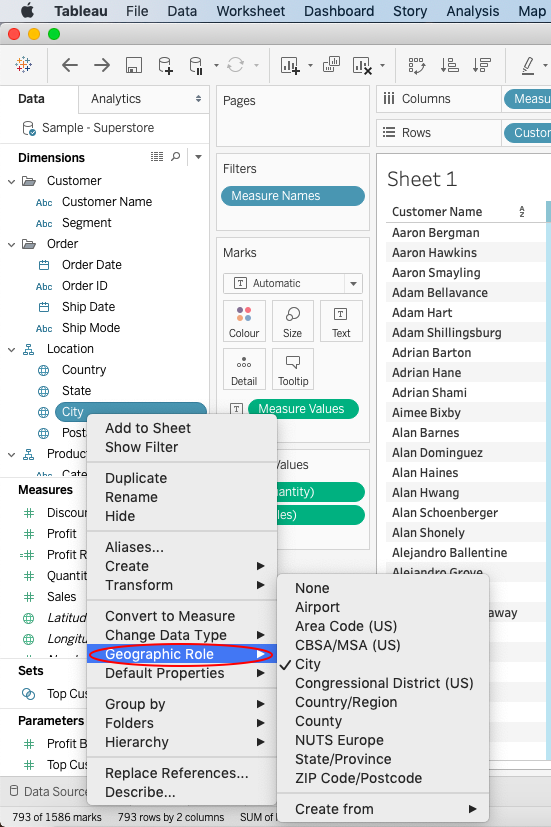Open the Text marks card
Image resolution: width=551 pixels, height=827 pixels.
[x=341, y=321]
